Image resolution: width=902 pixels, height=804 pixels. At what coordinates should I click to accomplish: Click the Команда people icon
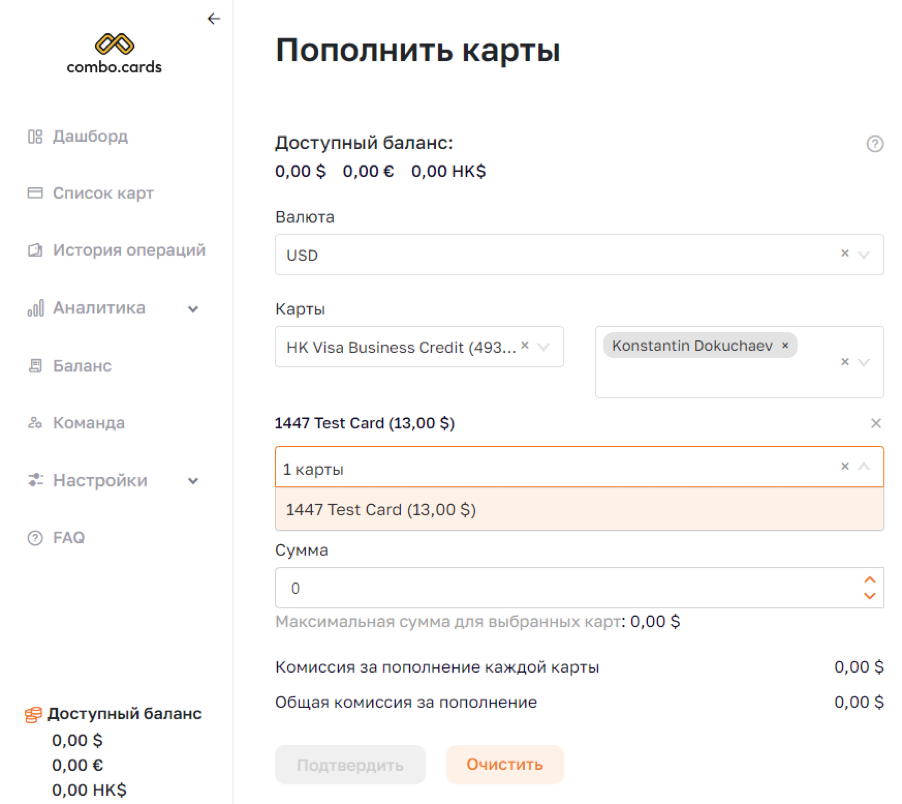click(x=35, y=423)
